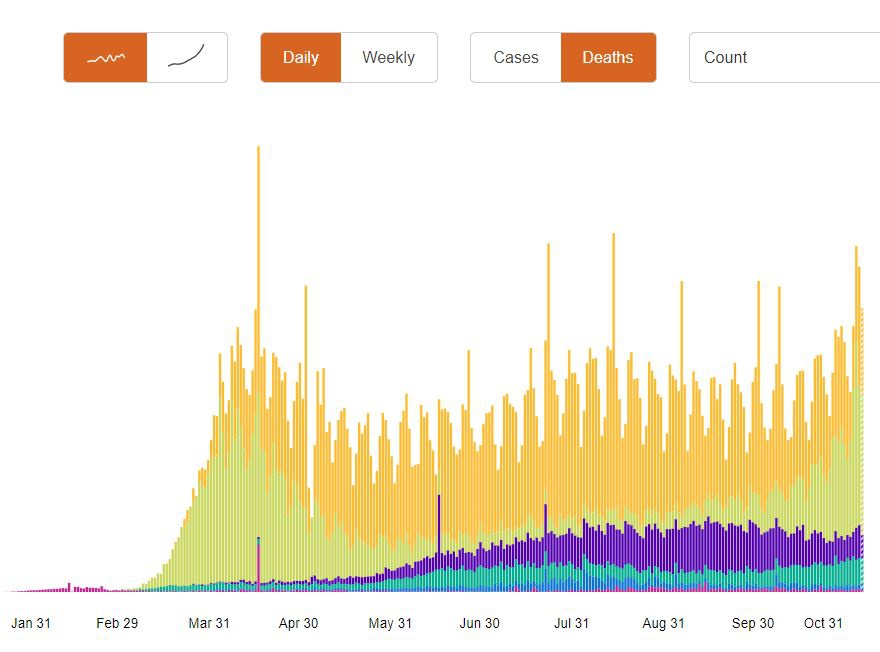880x652 pixels.
Task: Click the May 31 axis label
Action: pos(390,623)
